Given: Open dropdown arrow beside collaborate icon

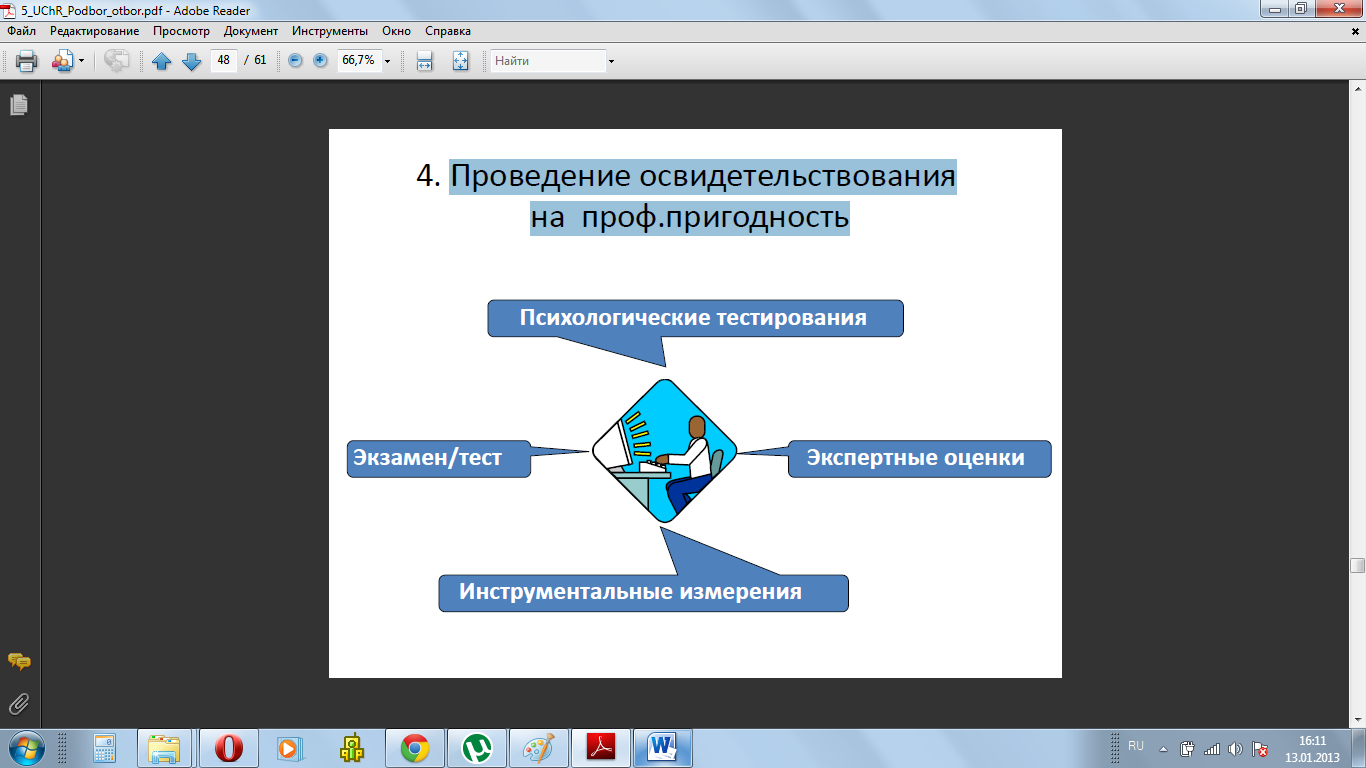Looking at the screenshot, I should pyautogui.click(x=81, y=61).
